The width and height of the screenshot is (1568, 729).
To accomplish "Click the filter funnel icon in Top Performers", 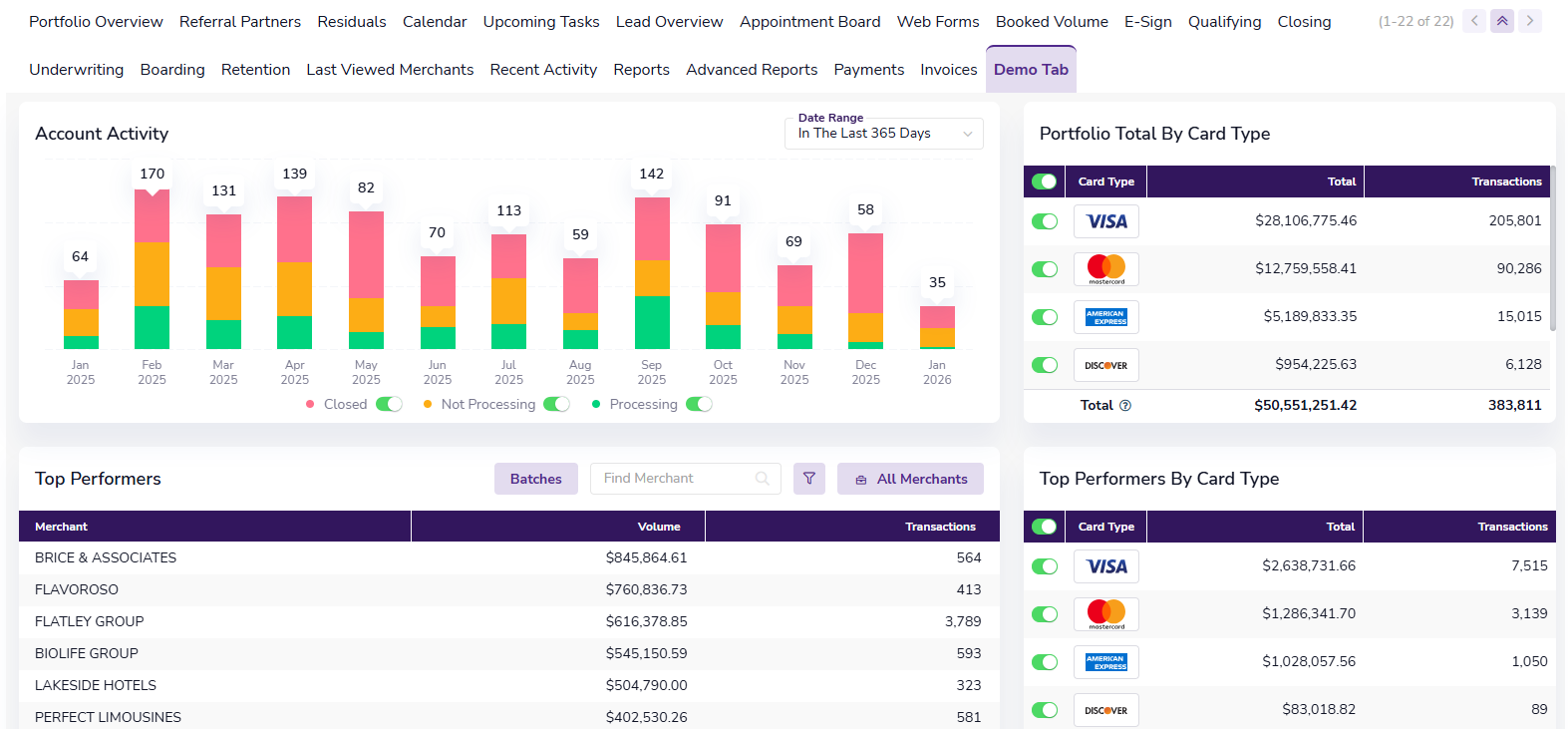I will [x=808, y=479].
